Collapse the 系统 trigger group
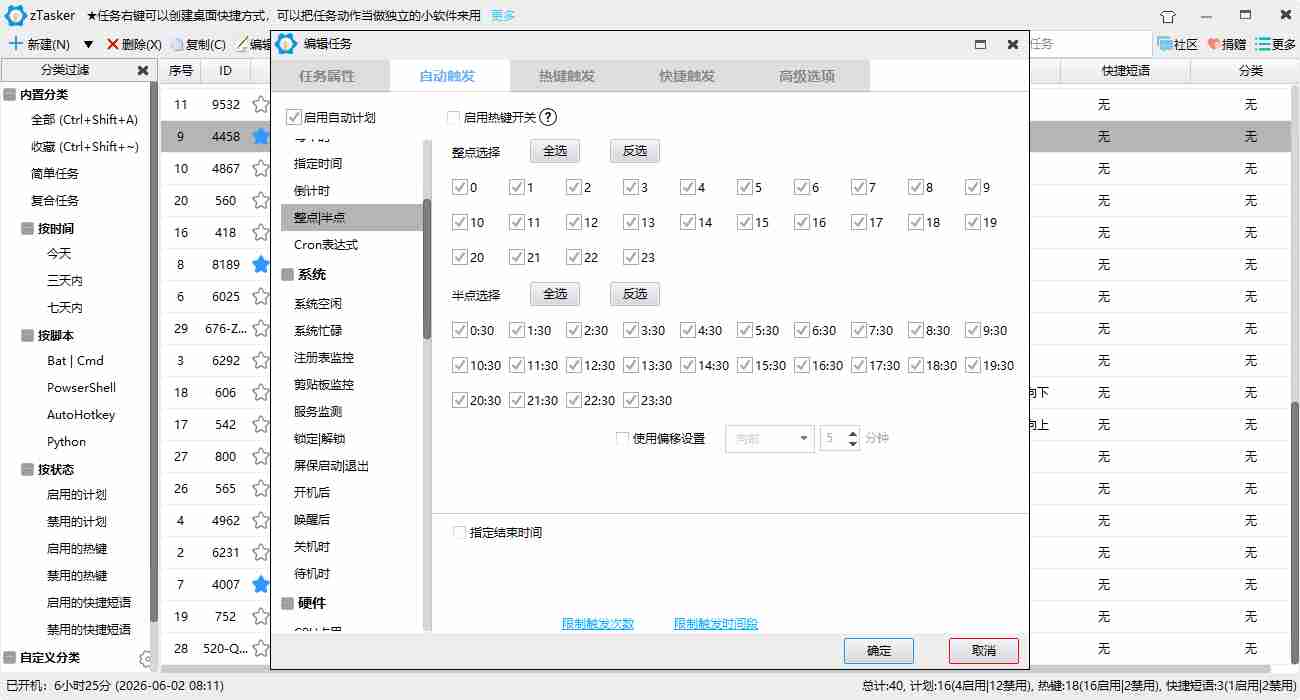Image resolution: width=1300 pixels, height=700 pixels. (288, 275)
